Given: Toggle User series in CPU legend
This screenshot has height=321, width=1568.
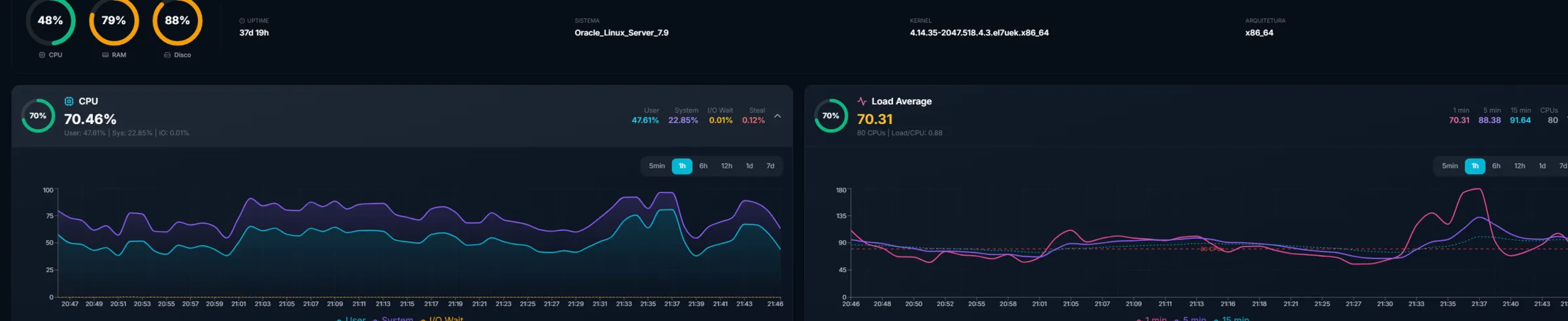Looking at the screenshot, I should (351, 318).
